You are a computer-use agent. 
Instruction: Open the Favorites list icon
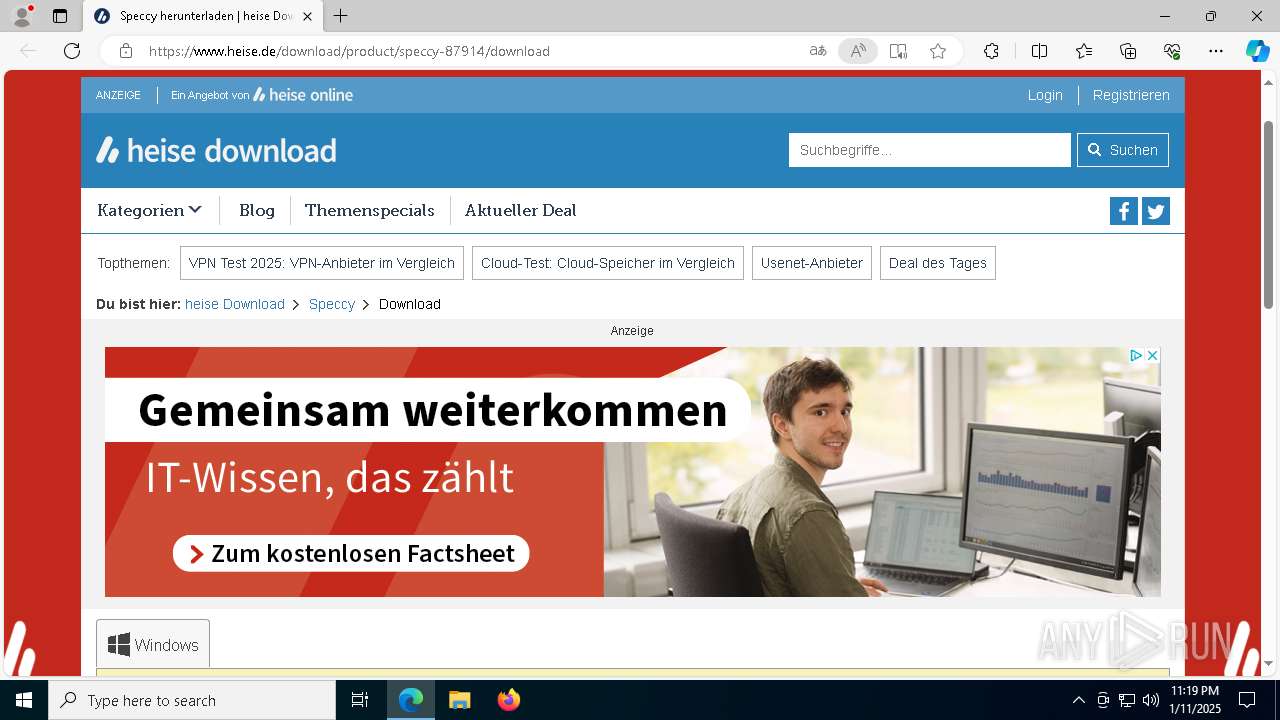1084,51
